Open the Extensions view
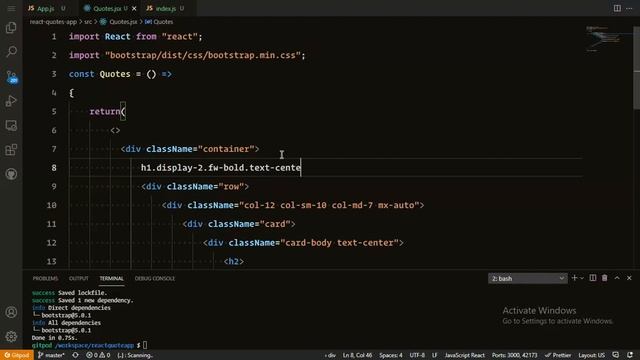Image resolution: width=640 pixels, height=360 pixels. pyautogui.click(x=11, y=150)
